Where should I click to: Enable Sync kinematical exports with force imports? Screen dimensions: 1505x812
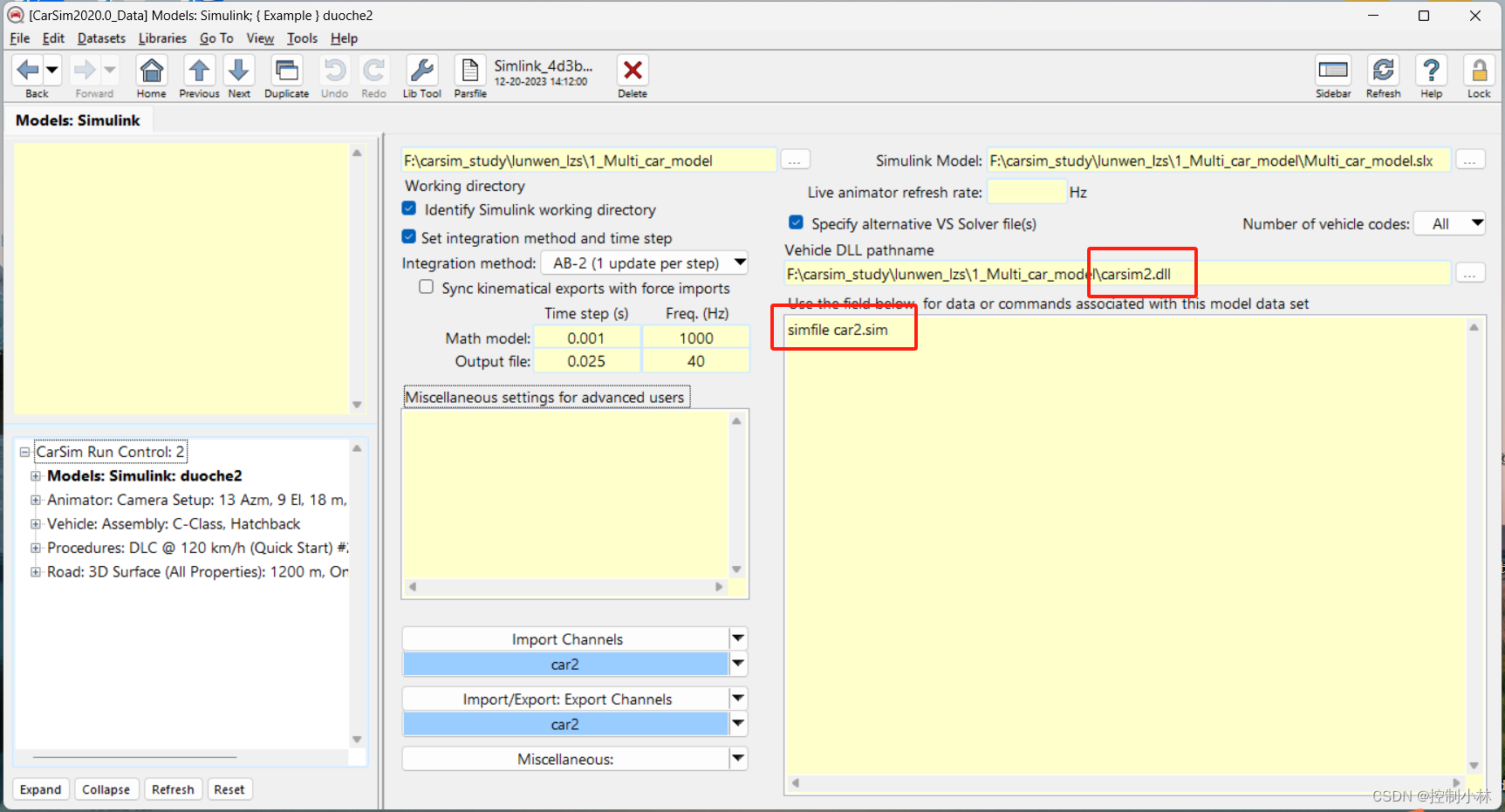[x=426, y=287]
